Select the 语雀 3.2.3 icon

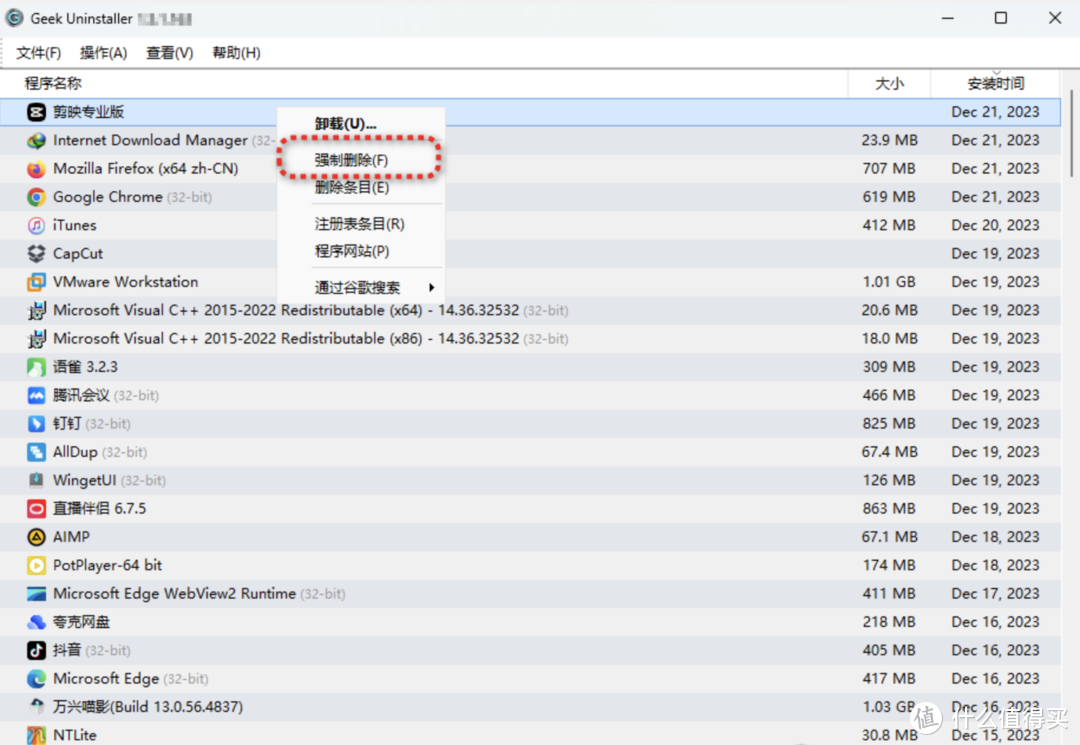point(37,367)
